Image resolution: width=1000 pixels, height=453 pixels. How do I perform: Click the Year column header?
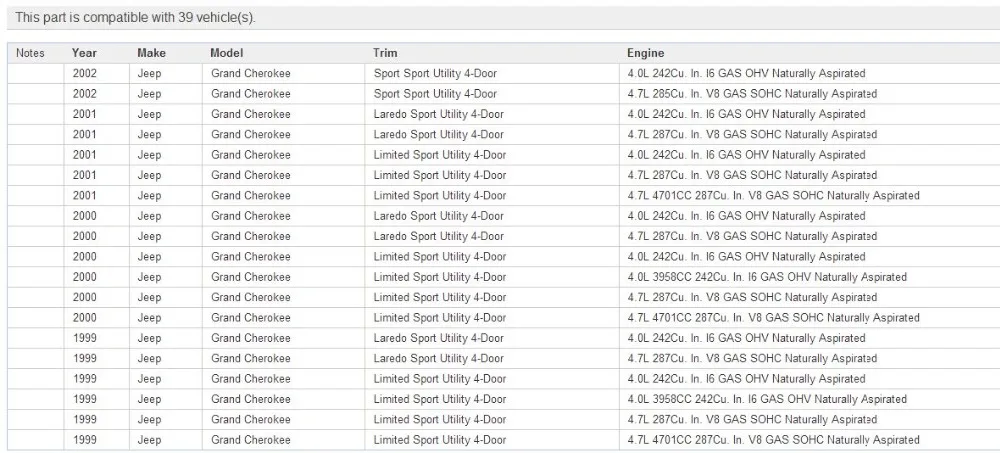coord(84,53)
